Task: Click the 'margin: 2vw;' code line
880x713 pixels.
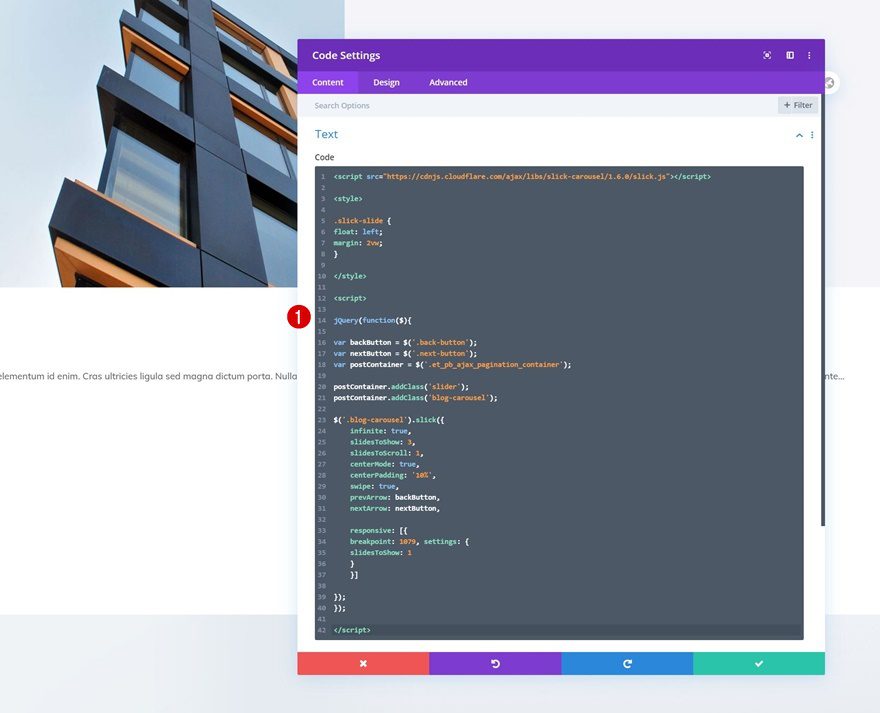Action: [358, 243]
